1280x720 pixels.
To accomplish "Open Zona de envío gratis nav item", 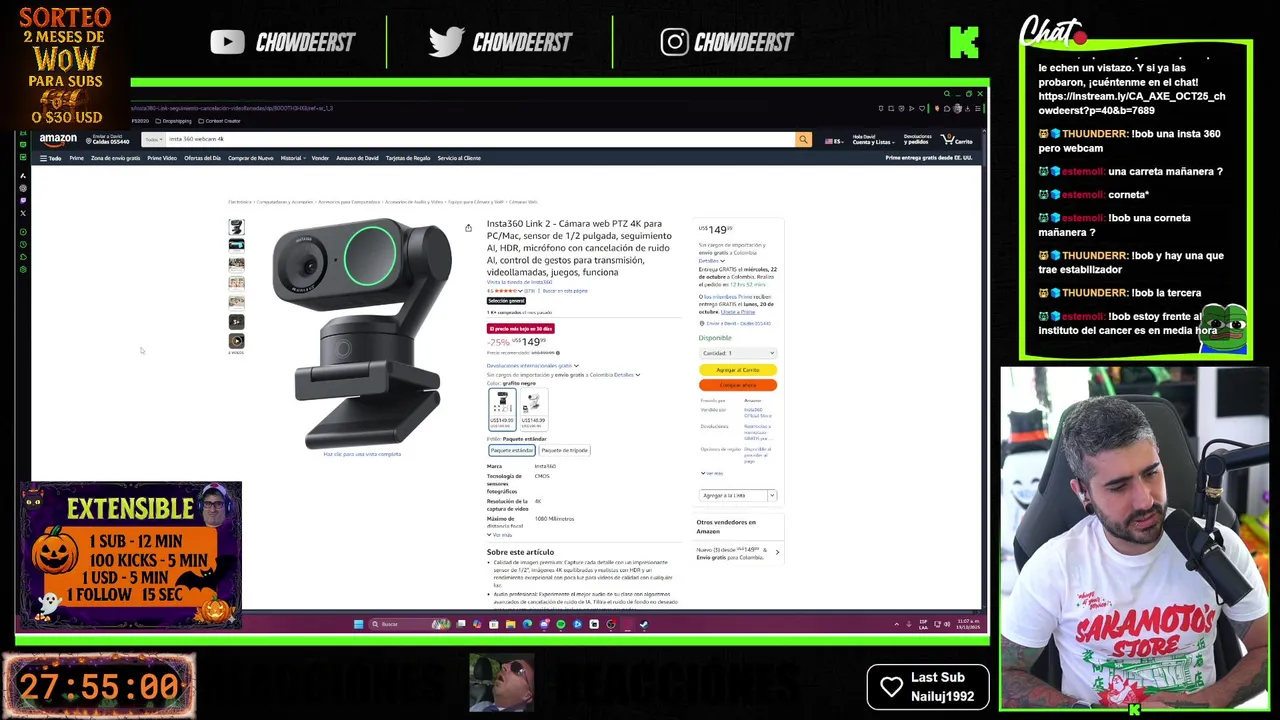I will tap(115, 158).
